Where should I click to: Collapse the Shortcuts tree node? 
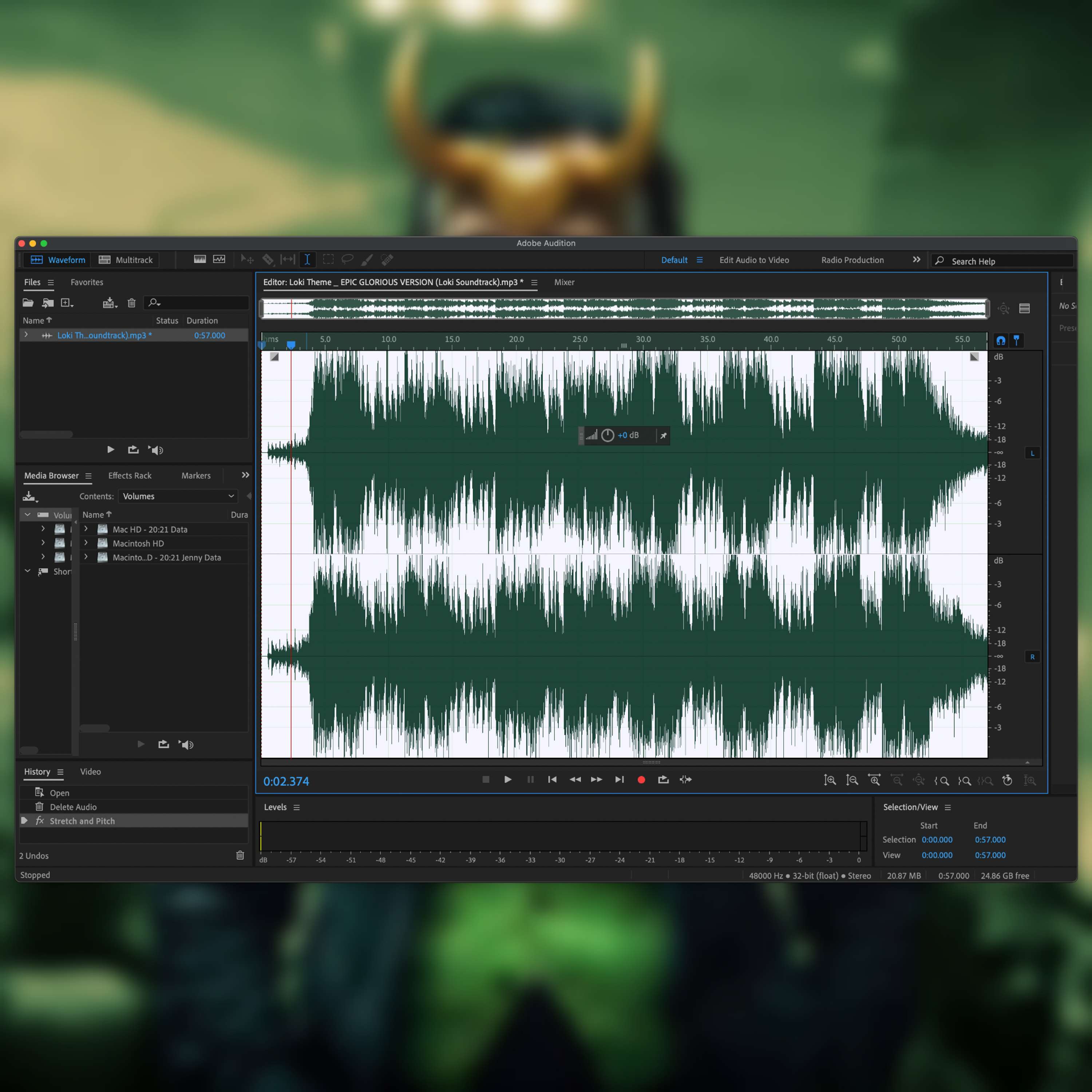point(27,571)
